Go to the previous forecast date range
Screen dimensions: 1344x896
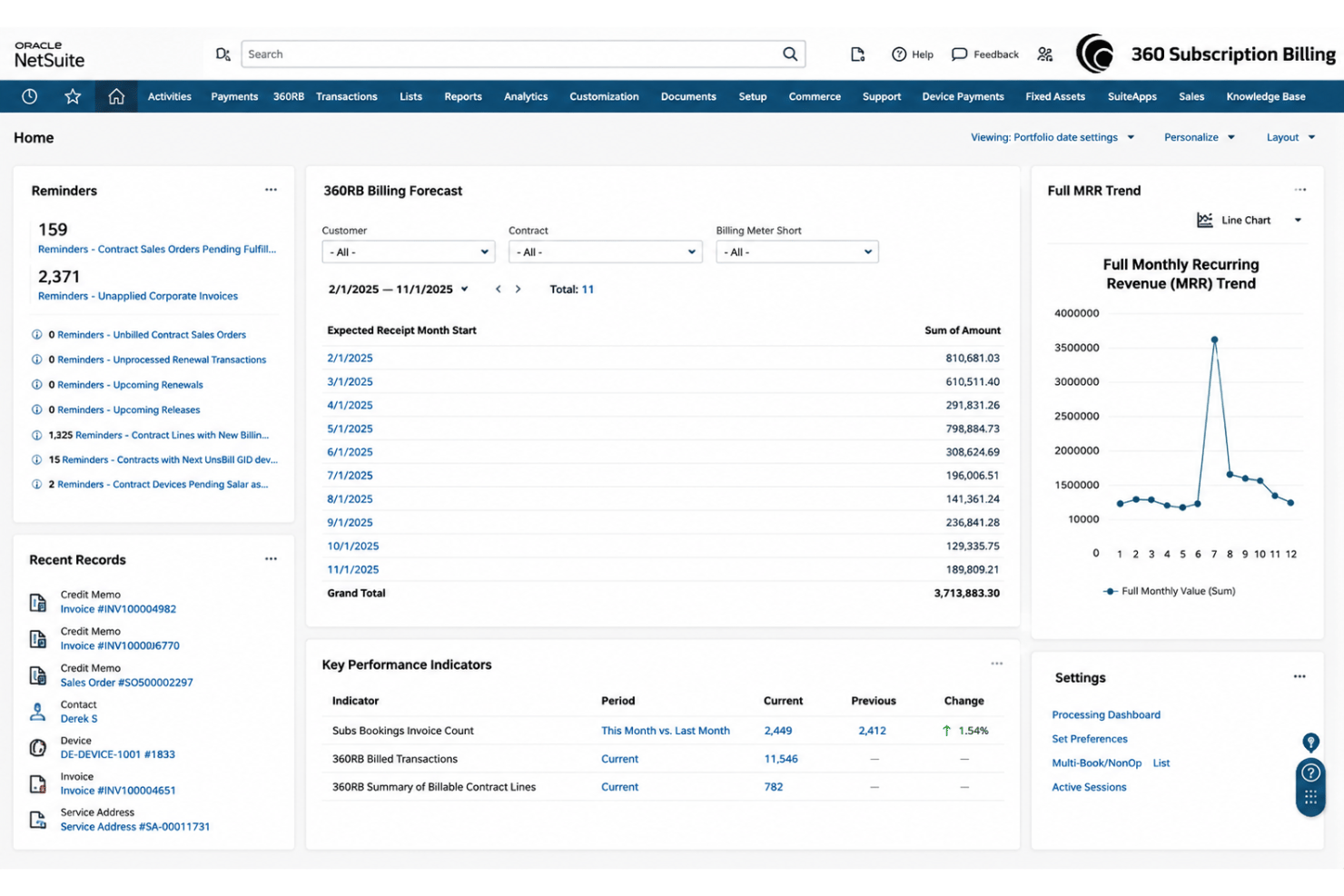[498, 289]
